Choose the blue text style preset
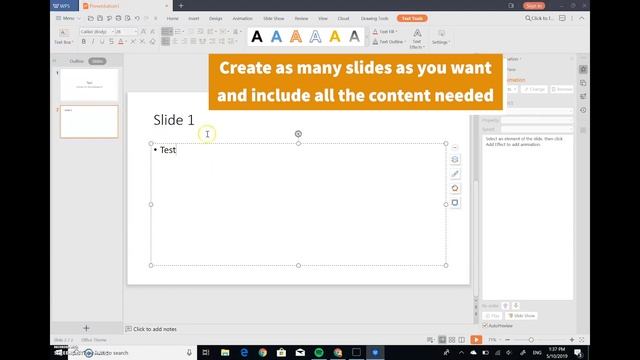The width and height of the screenshot is (640, 360). (x=276, y=37)
